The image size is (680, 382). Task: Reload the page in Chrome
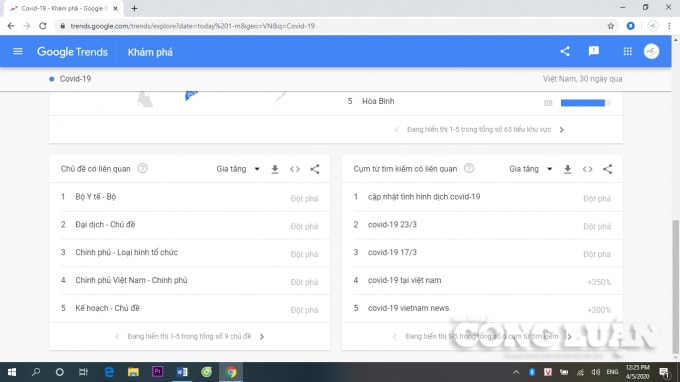pyautogui.click(x=42, y=26)
